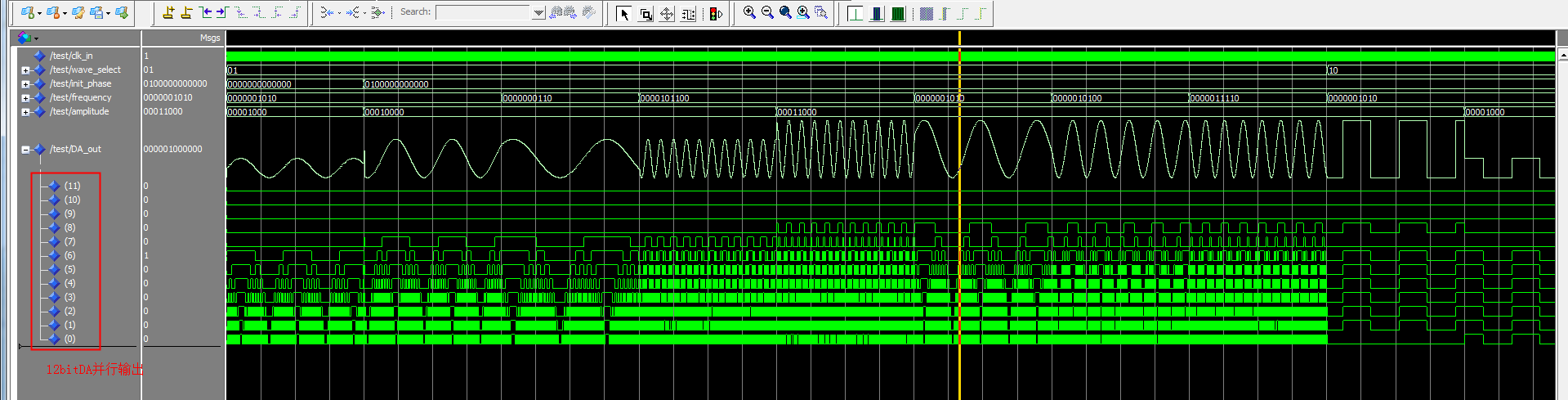Click the Insert Cursor toolbar icon

(x=169, y=12)
